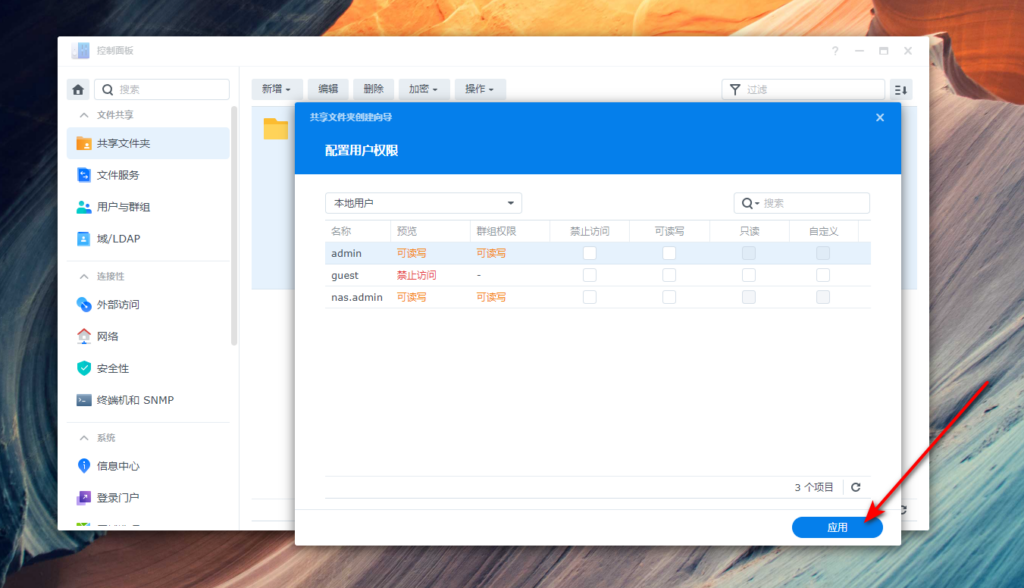The height and width of the screenshot is (588, 1024).
Task: Open 终端机和 SNMP in the sidebar
Action: pos(148,400)
